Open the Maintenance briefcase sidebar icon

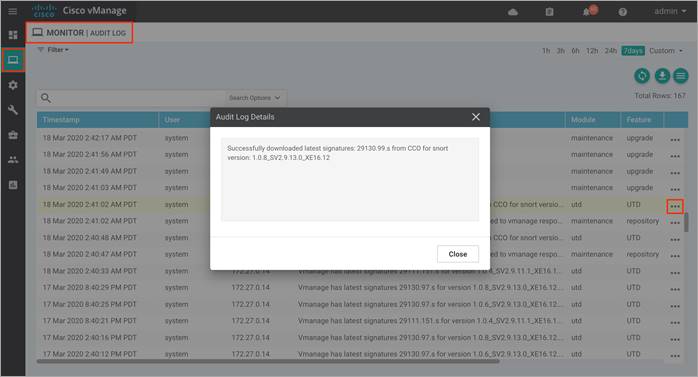tap(13, 135)
